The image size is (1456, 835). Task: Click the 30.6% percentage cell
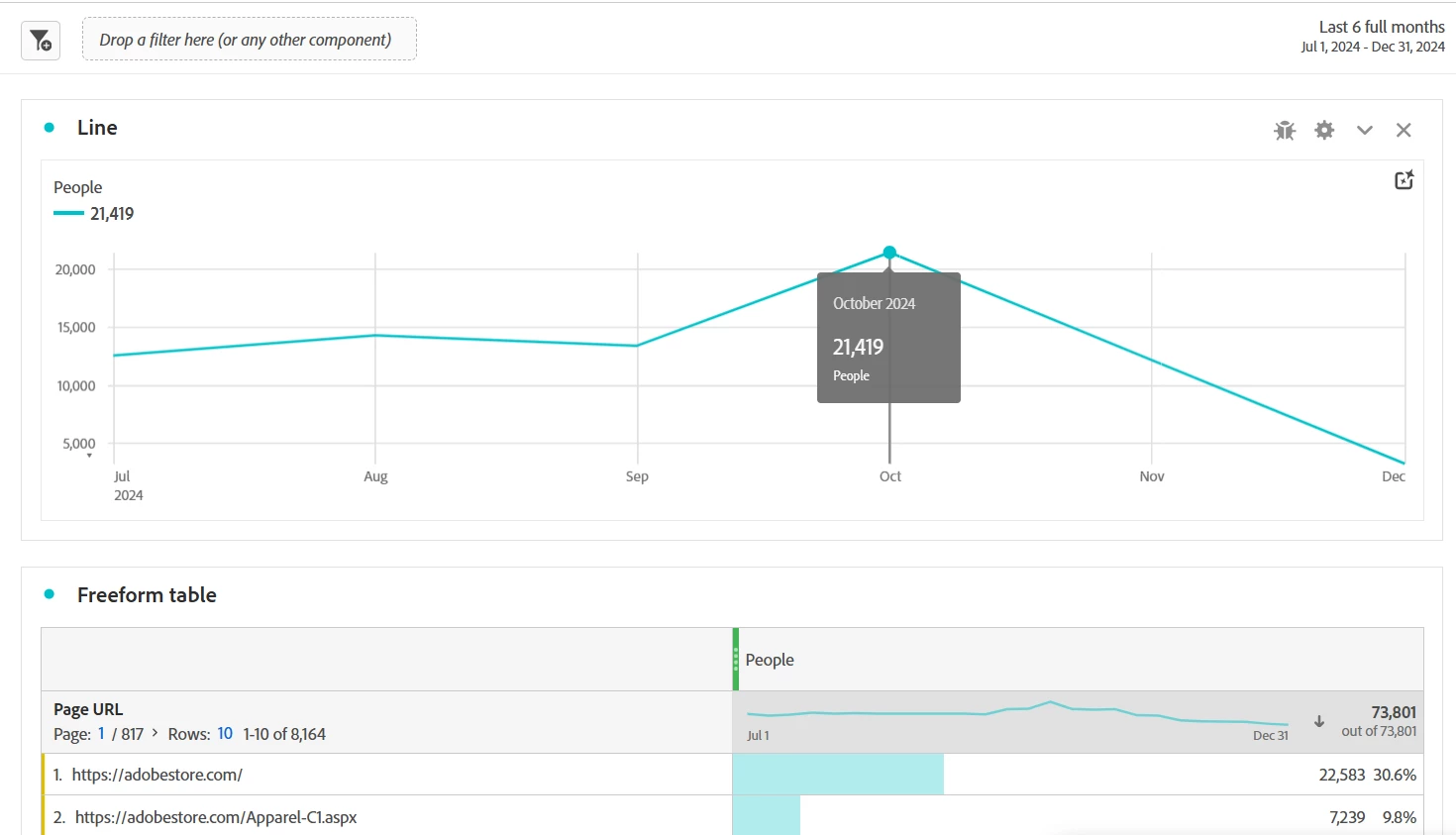click(x=1395, y=775)
